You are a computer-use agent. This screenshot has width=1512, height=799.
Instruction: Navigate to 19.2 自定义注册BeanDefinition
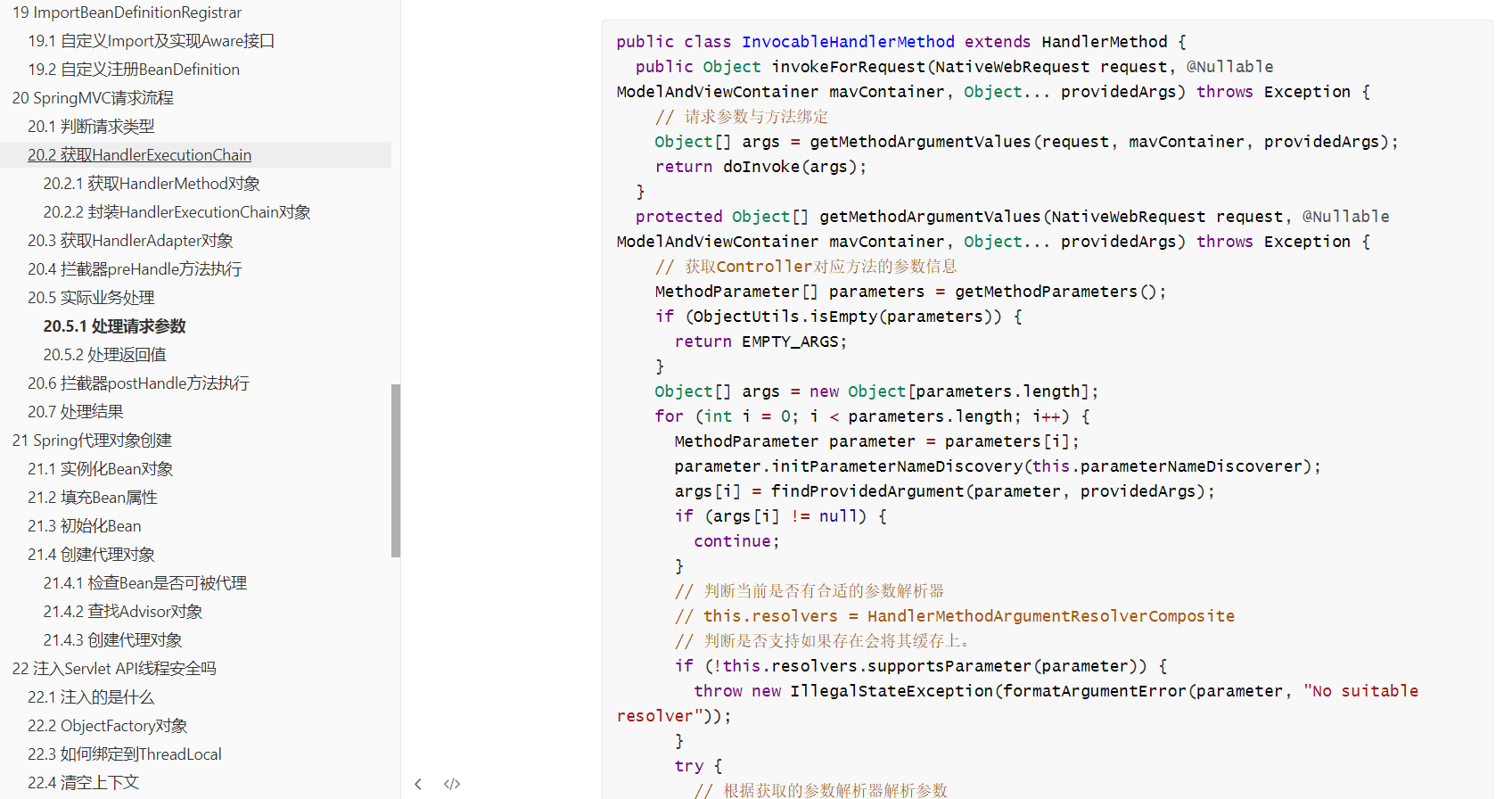134,70
